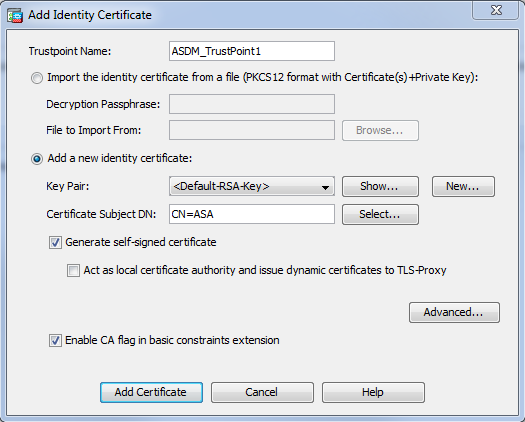
Task: Click New key pair button
Action: click(463, 186)
